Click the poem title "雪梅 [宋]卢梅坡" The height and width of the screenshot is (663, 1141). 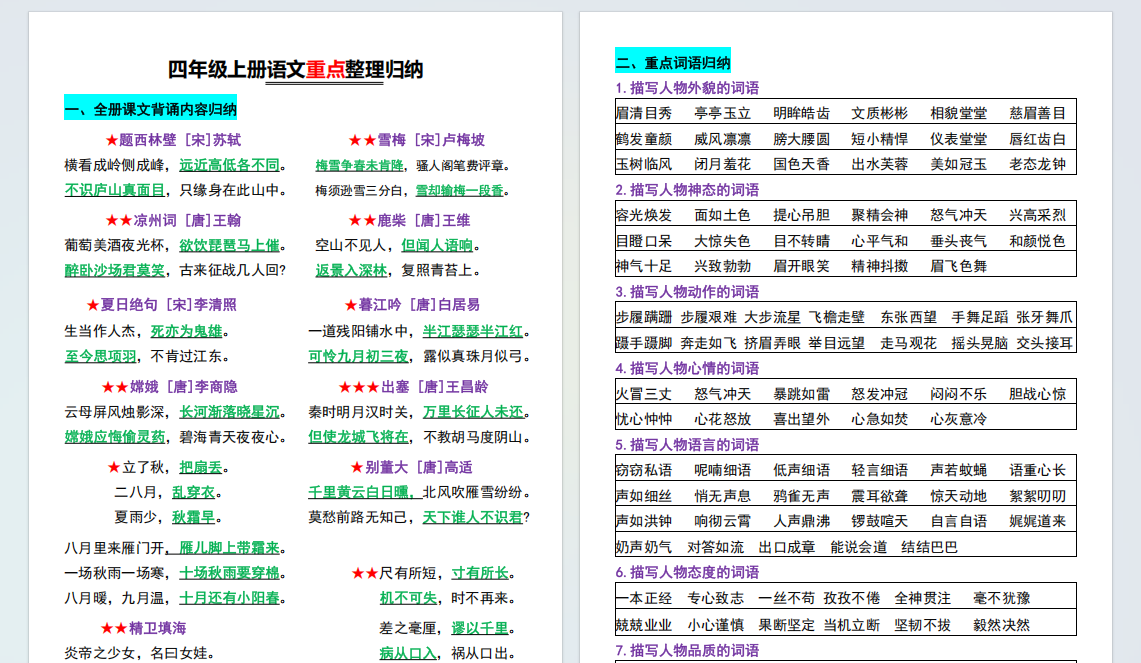tap(431, 140)
